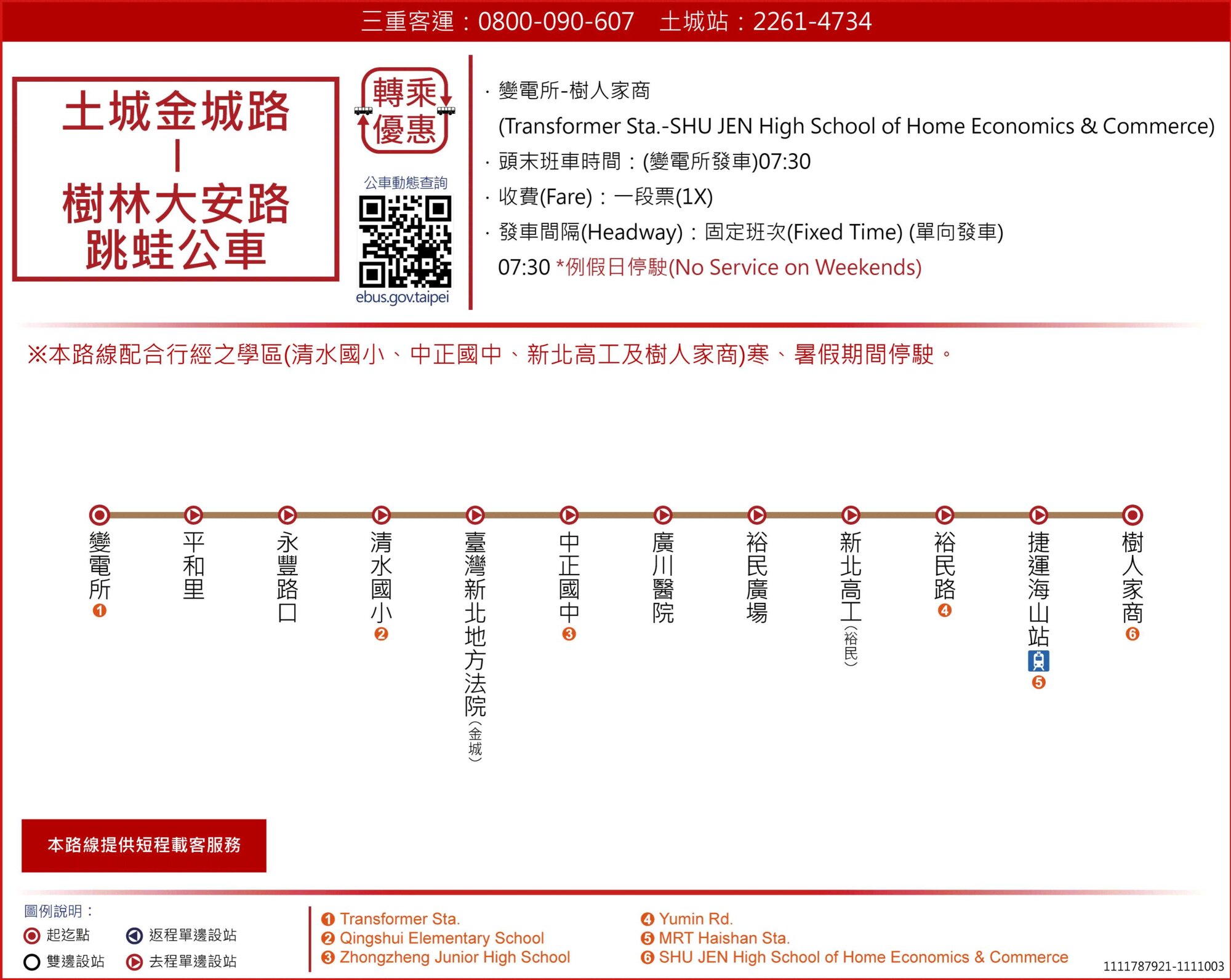Viewport: 1231px width, 980px height.
Task: Click the 返程單邊設站 legend icon
Action: click(x=134, y=936)
